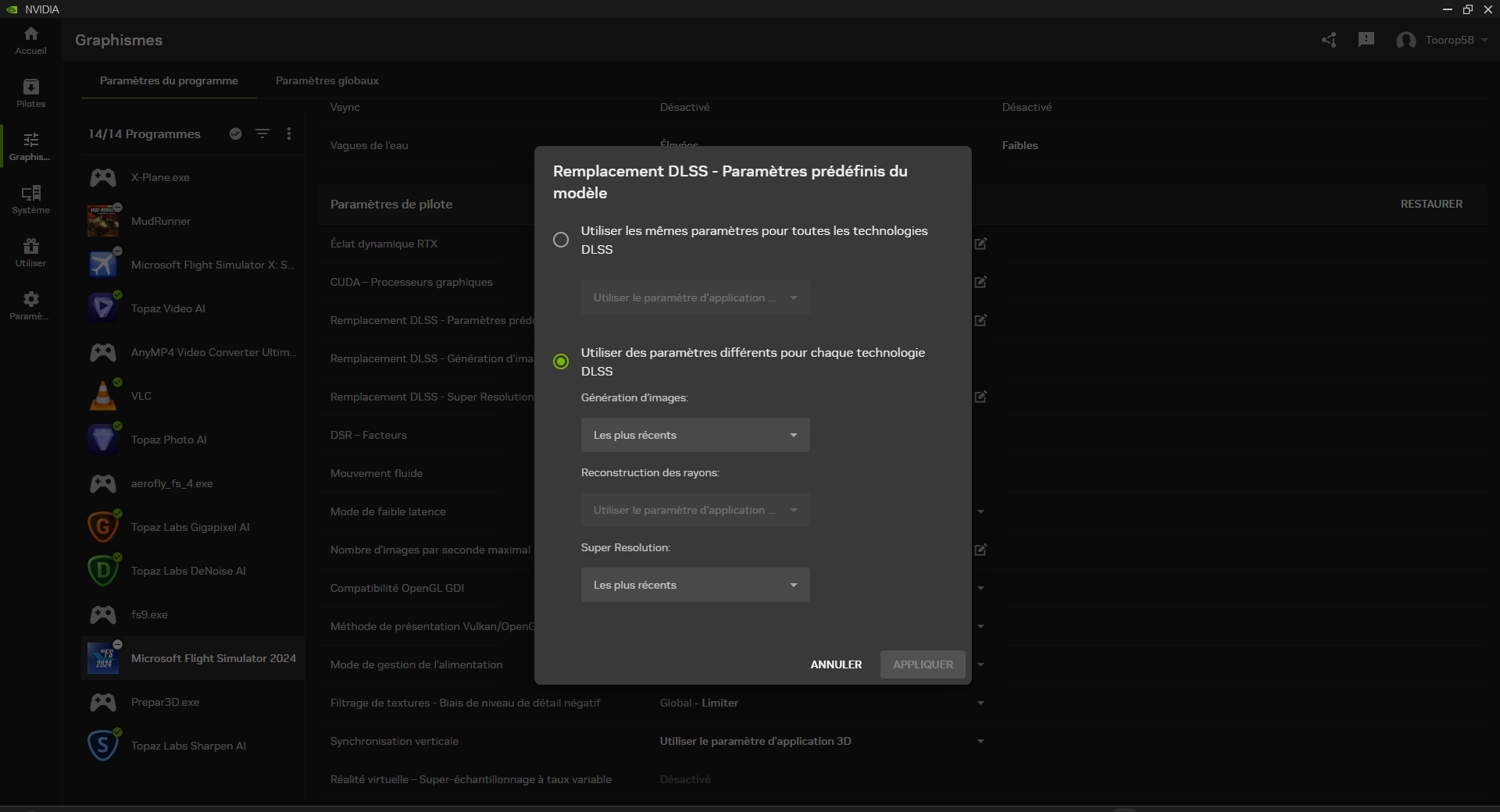Click the ANNULER button
This screenshot has height=812, width=1500.
[x=836, y=664]
